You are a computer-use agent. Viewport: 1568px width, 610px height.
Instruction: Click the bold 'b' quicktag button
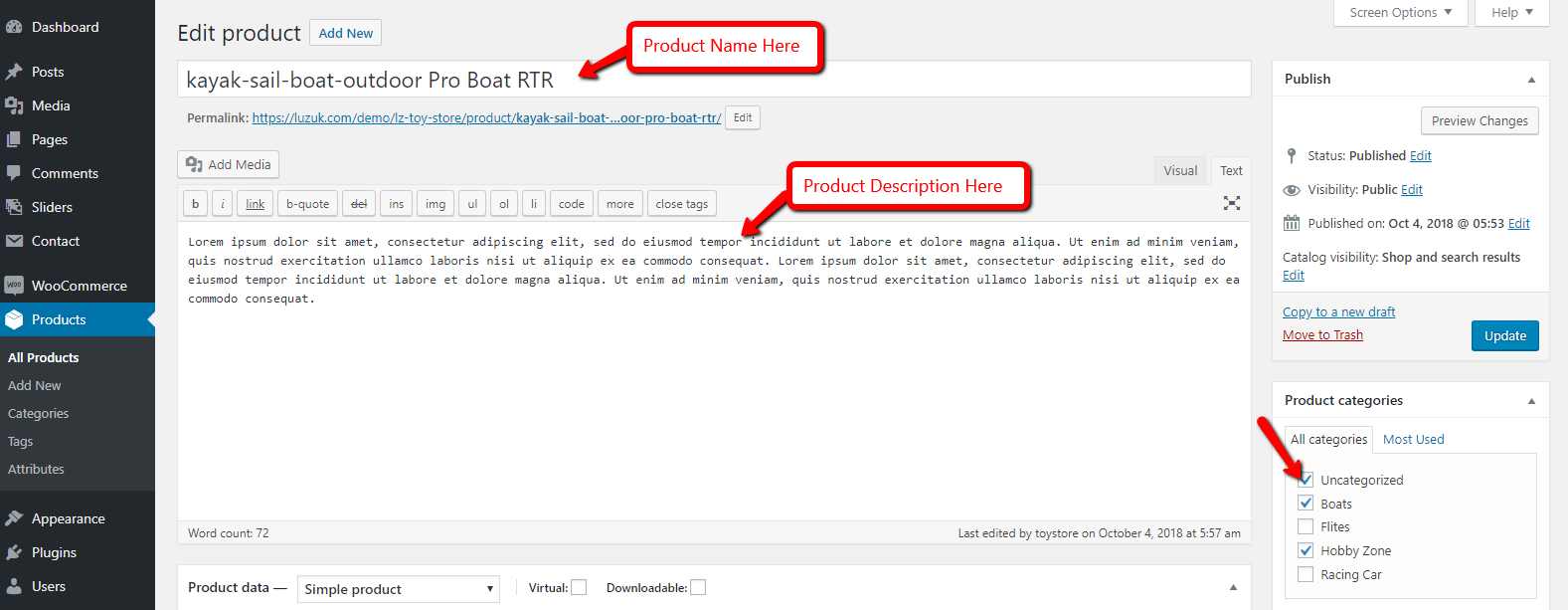click(x=196, y=203)
